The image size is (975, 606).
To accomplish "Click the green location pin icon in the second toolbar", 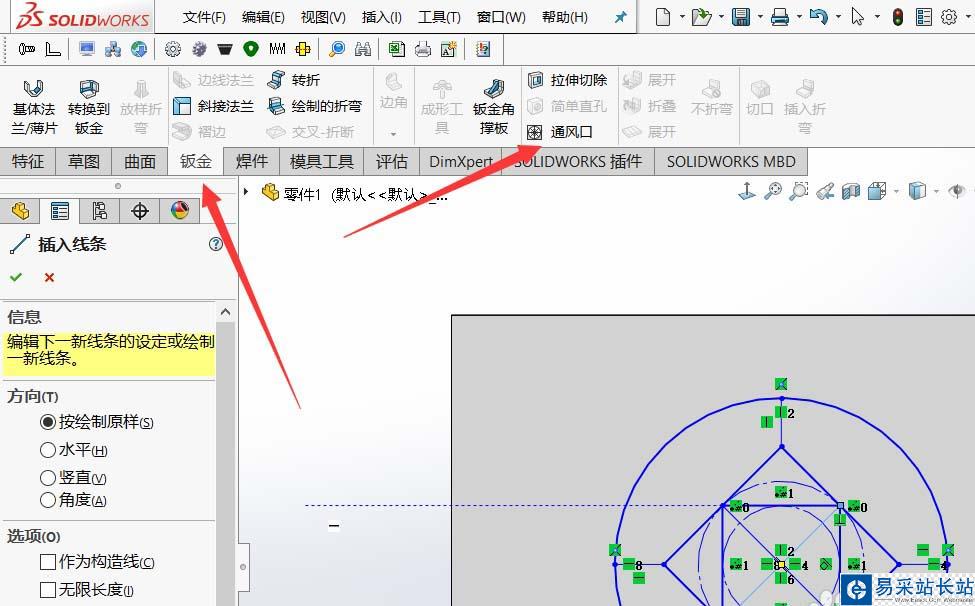I will 251,48.
